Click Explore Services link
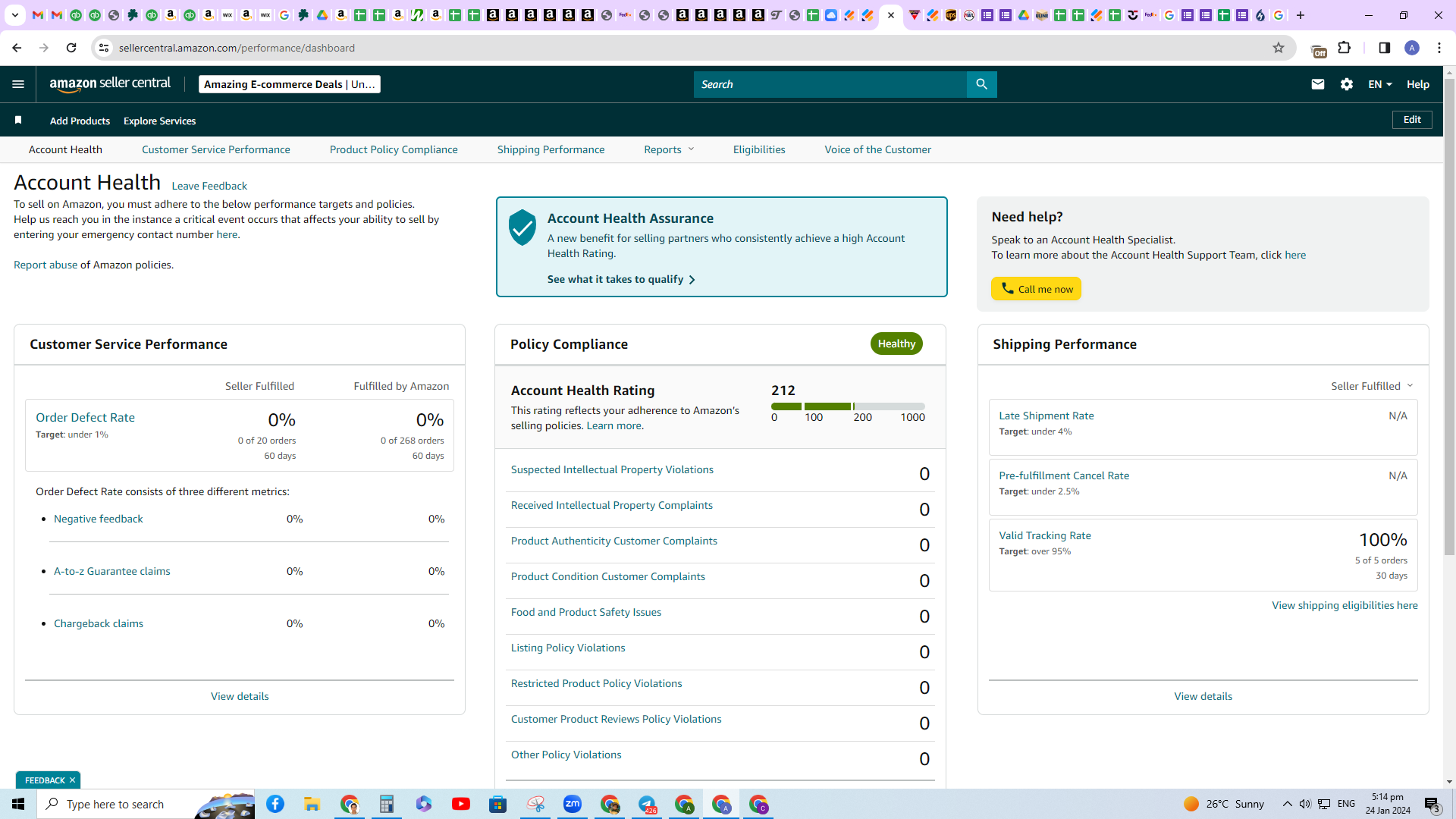The width and height of the screenshot is (1456, 819). [159, 121]
